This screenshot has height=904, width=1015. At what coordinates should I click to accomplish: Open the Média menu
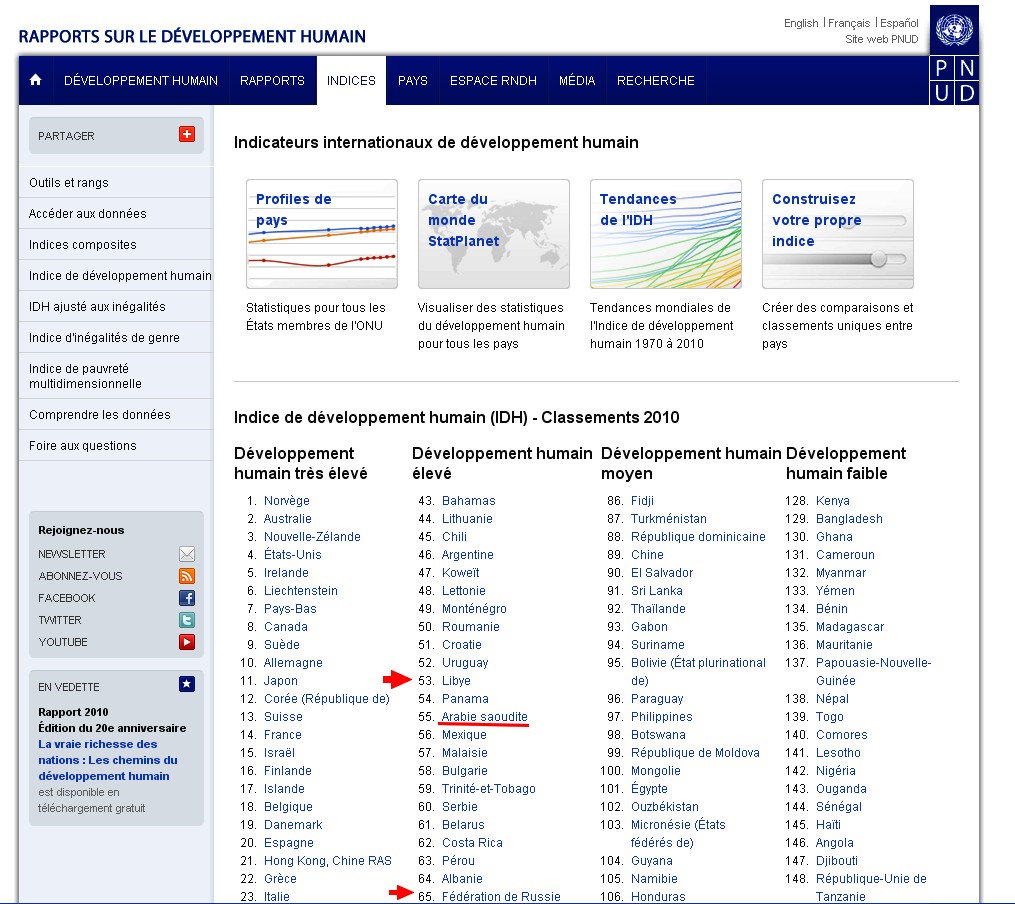click(577, 80)
